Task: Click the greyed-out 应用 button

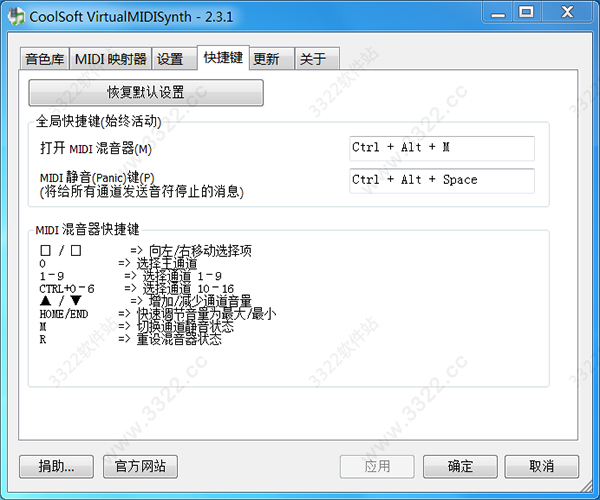Action: (377, 466)
